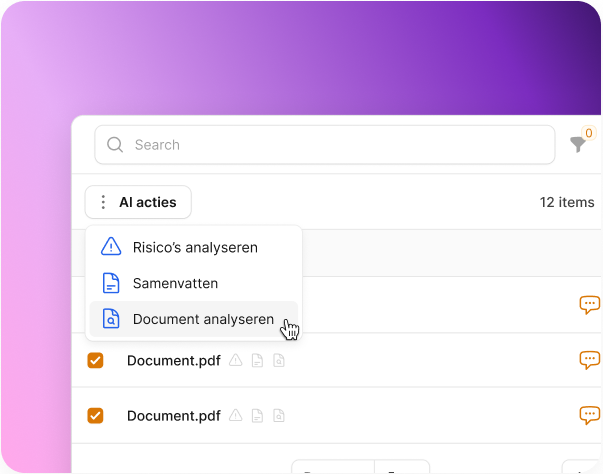Choose Samenvatten in the AI menu
Viewport: 603px width, 474px height.
pyautogui.click(x=175, y=283)
